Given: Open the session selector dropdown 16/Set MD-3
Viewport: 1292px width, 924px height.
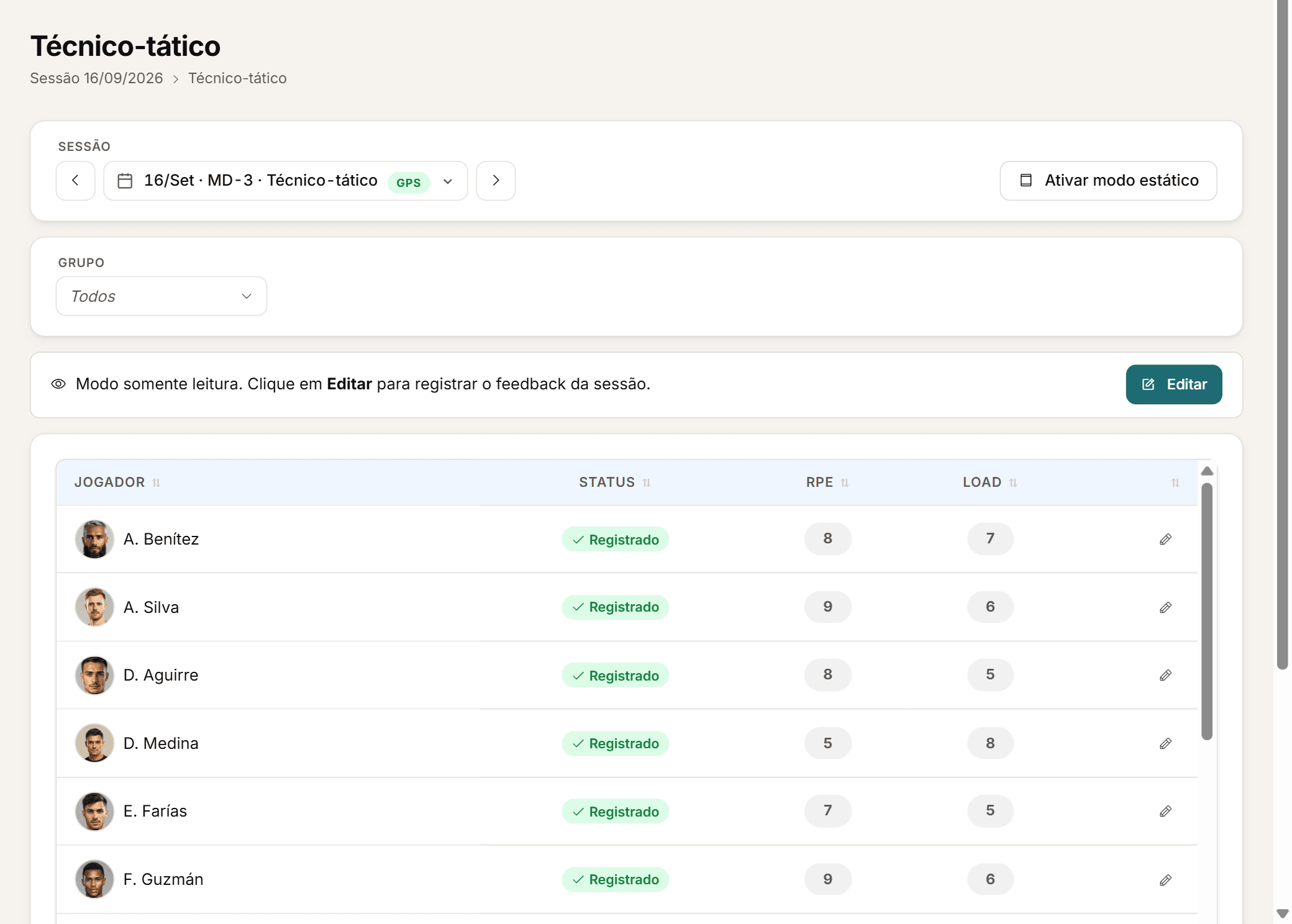Looking at the screenshot, I should click(x=286, y=181).
